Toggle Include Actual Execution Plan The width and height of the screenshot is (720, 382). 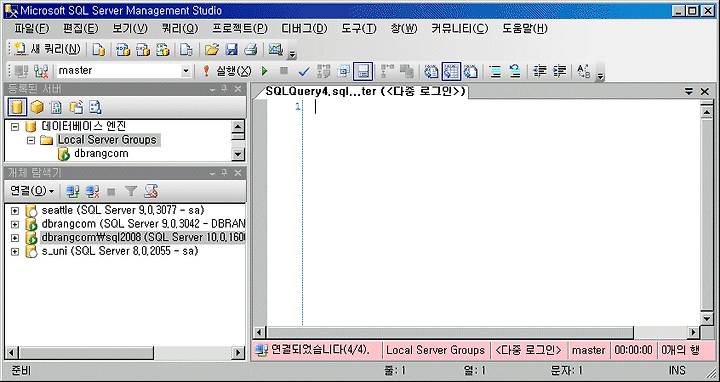tap(387, 71)
